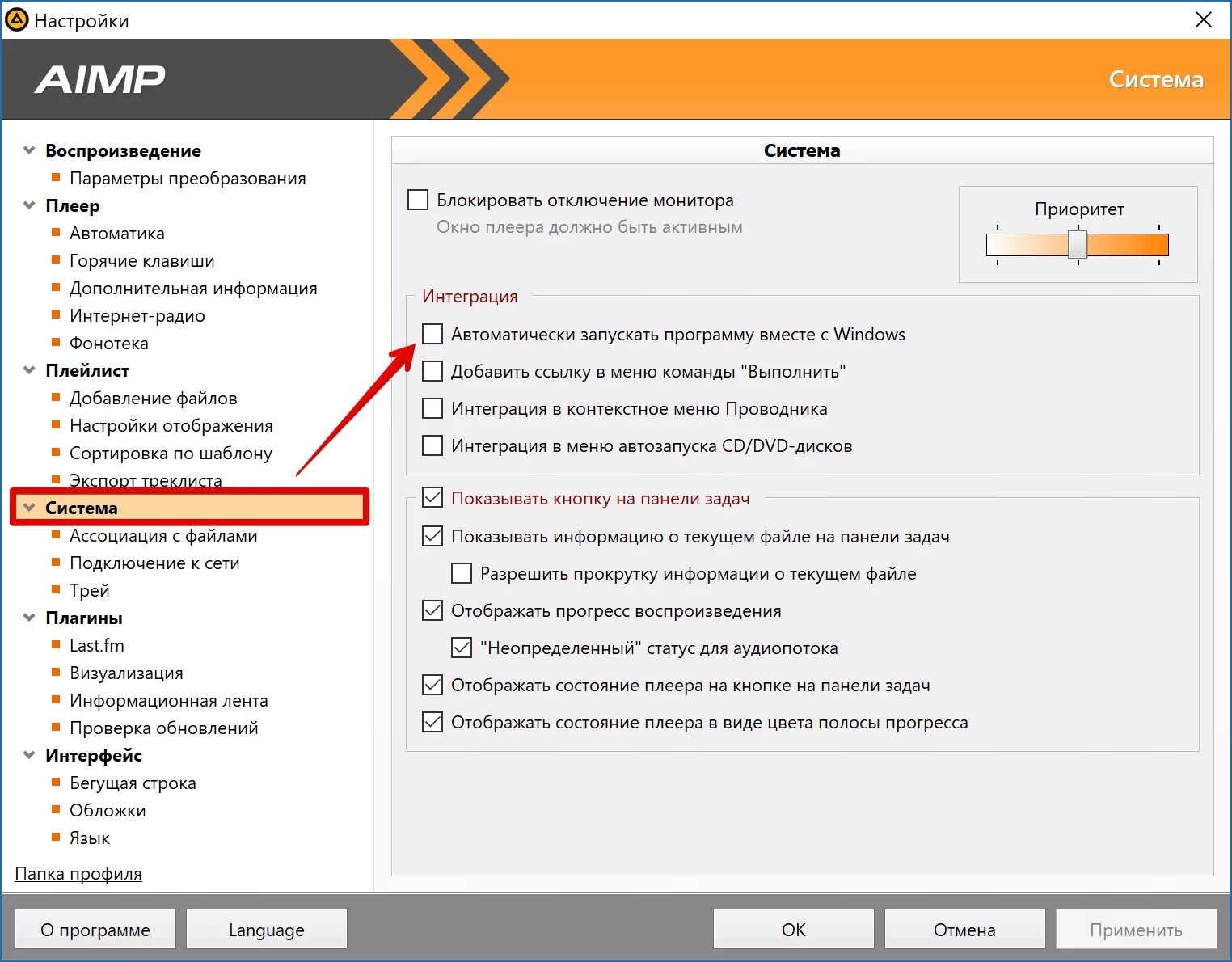
Task: Uncheck "Неопределенный" статус для аудиопотока
Action: click(x=462, y=648)
